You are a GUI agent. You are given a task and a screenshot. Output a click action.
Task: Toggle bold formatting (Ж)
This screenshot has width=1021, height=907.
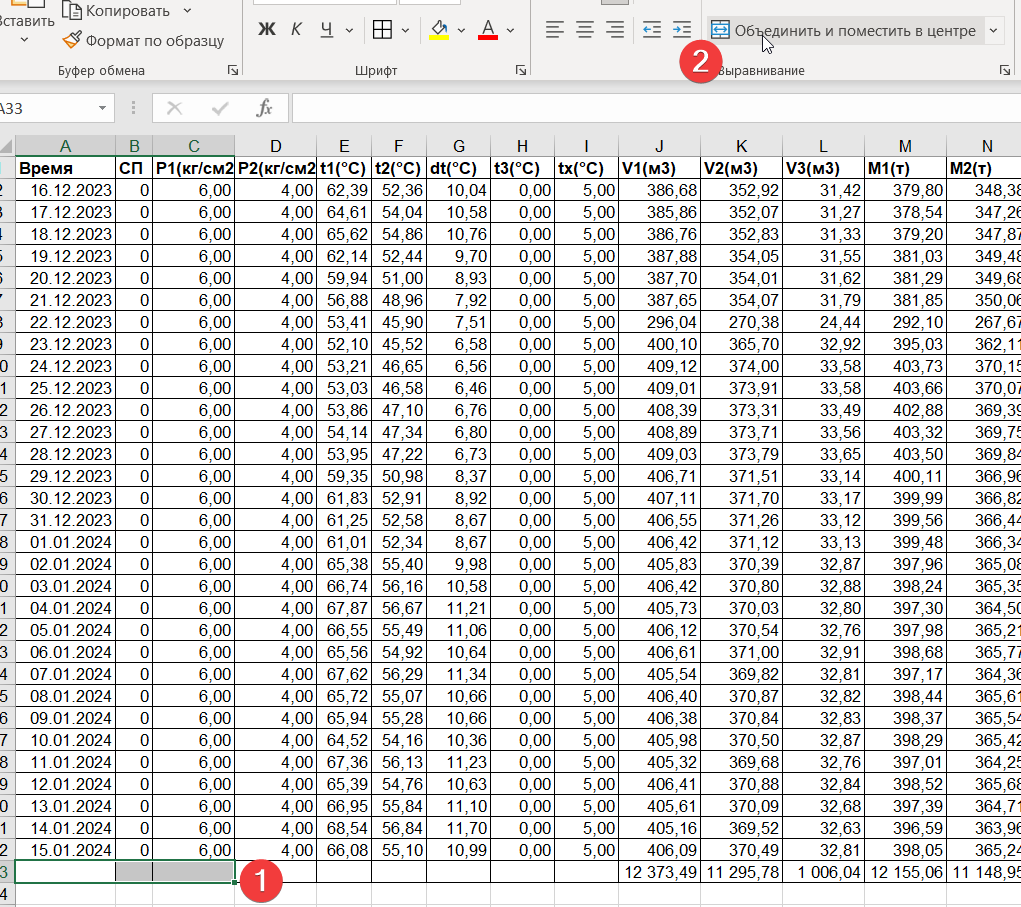click(x=266, y=29)
